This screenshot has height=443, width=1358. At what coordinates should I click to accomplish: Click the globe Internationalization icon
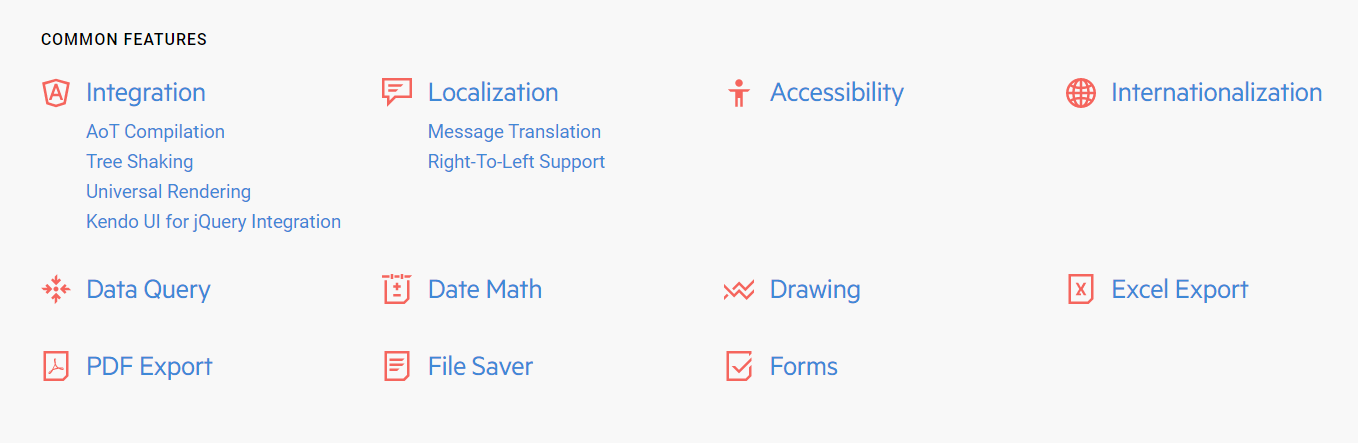tap(1081, 93)
